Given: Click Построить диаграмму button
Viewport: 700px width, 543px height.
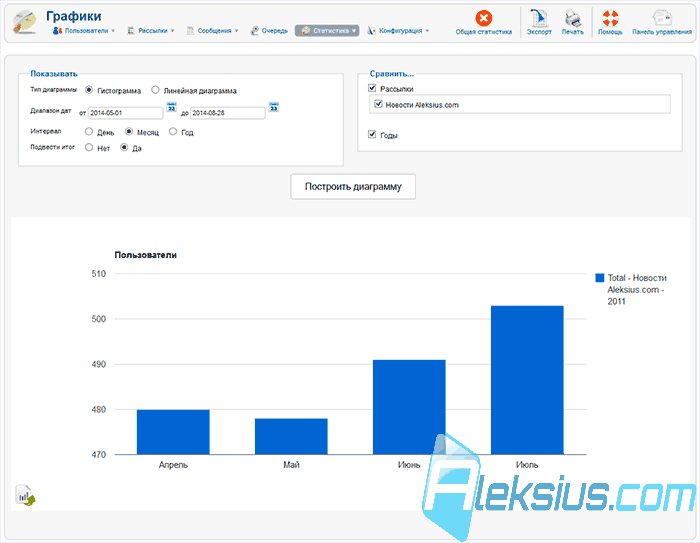Looking at the screenshot, I should (353, 187).
